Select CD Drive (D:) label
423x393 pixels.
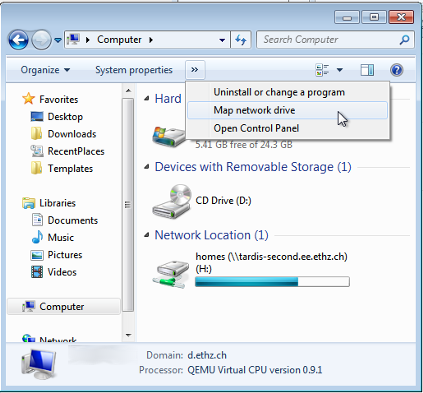pos(223,201)
